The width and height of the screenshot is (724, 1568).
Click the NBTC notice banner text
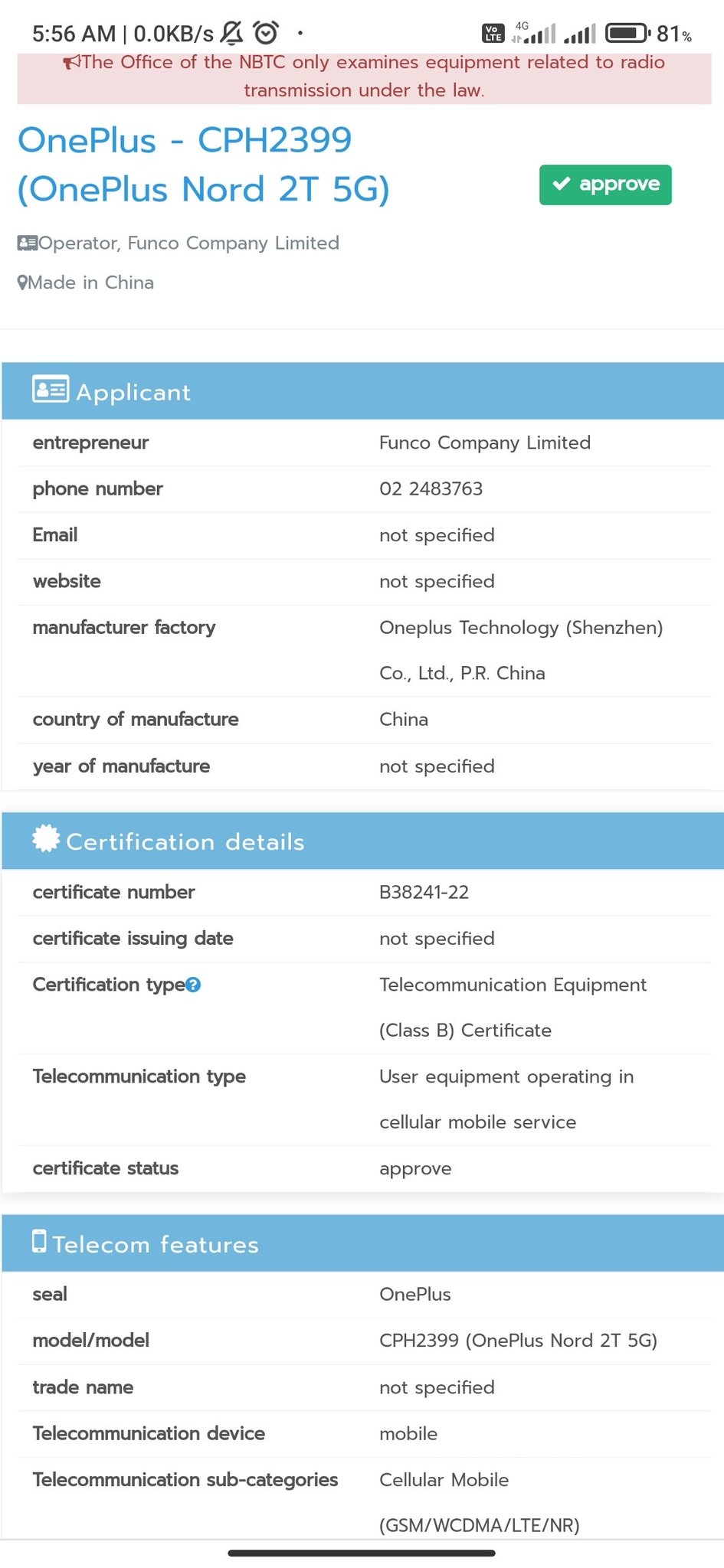click(x=364, y=77)
